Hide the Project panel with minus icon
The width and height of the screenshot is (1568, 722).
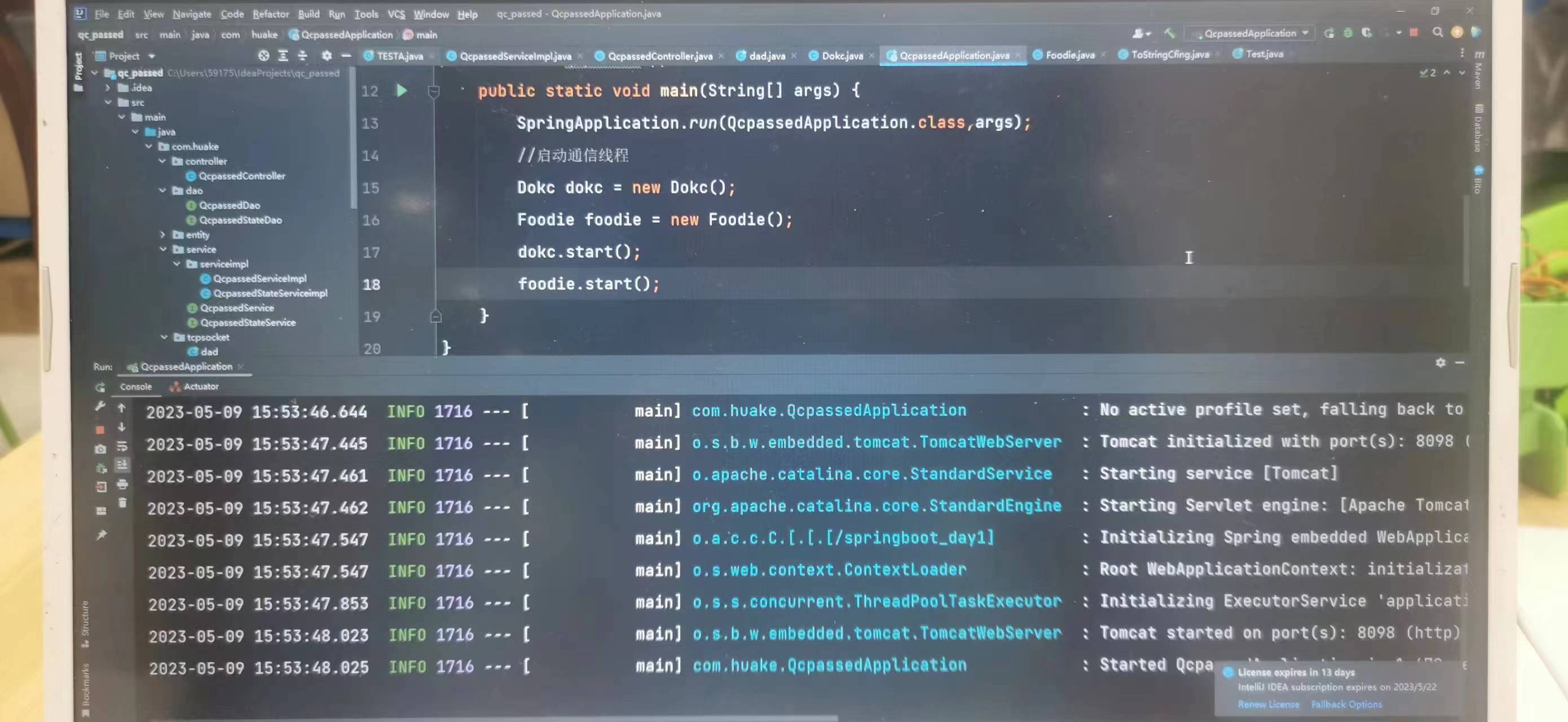(x=346, y=55)
